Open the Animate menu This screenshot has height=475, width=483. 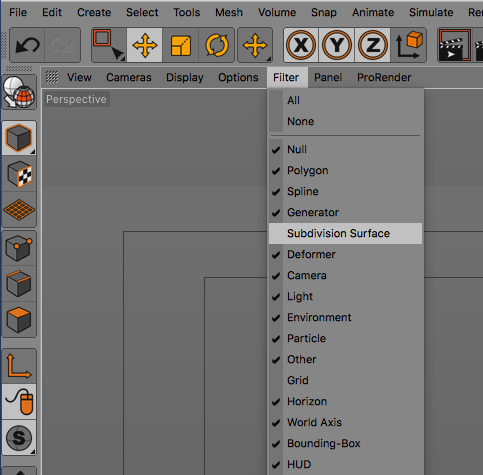[x=373, y=12]
